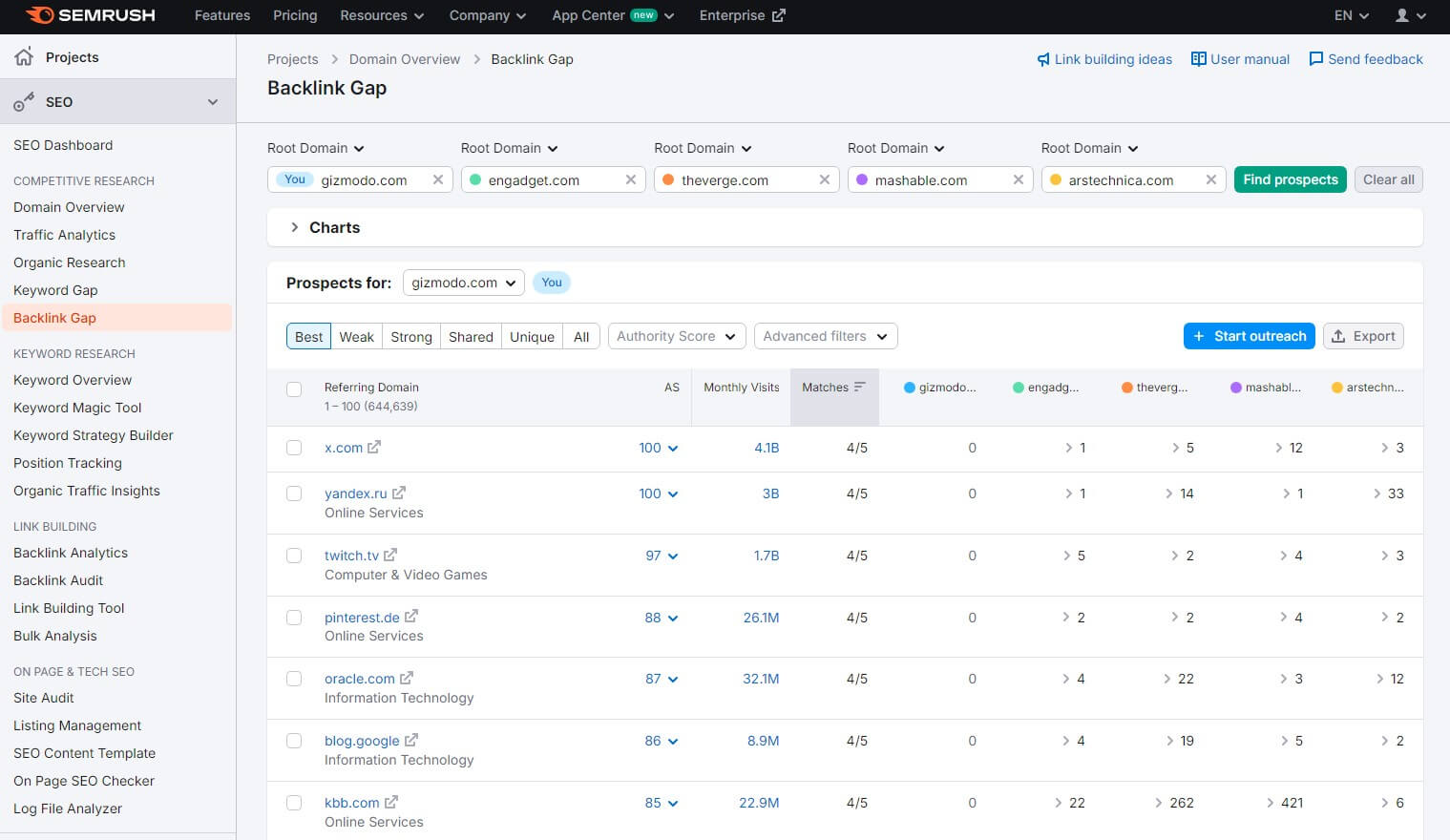This screenshot has height=840, width=1450.
Task: Click the theverge.com orange color dot
Action: (x=668, y=179)
